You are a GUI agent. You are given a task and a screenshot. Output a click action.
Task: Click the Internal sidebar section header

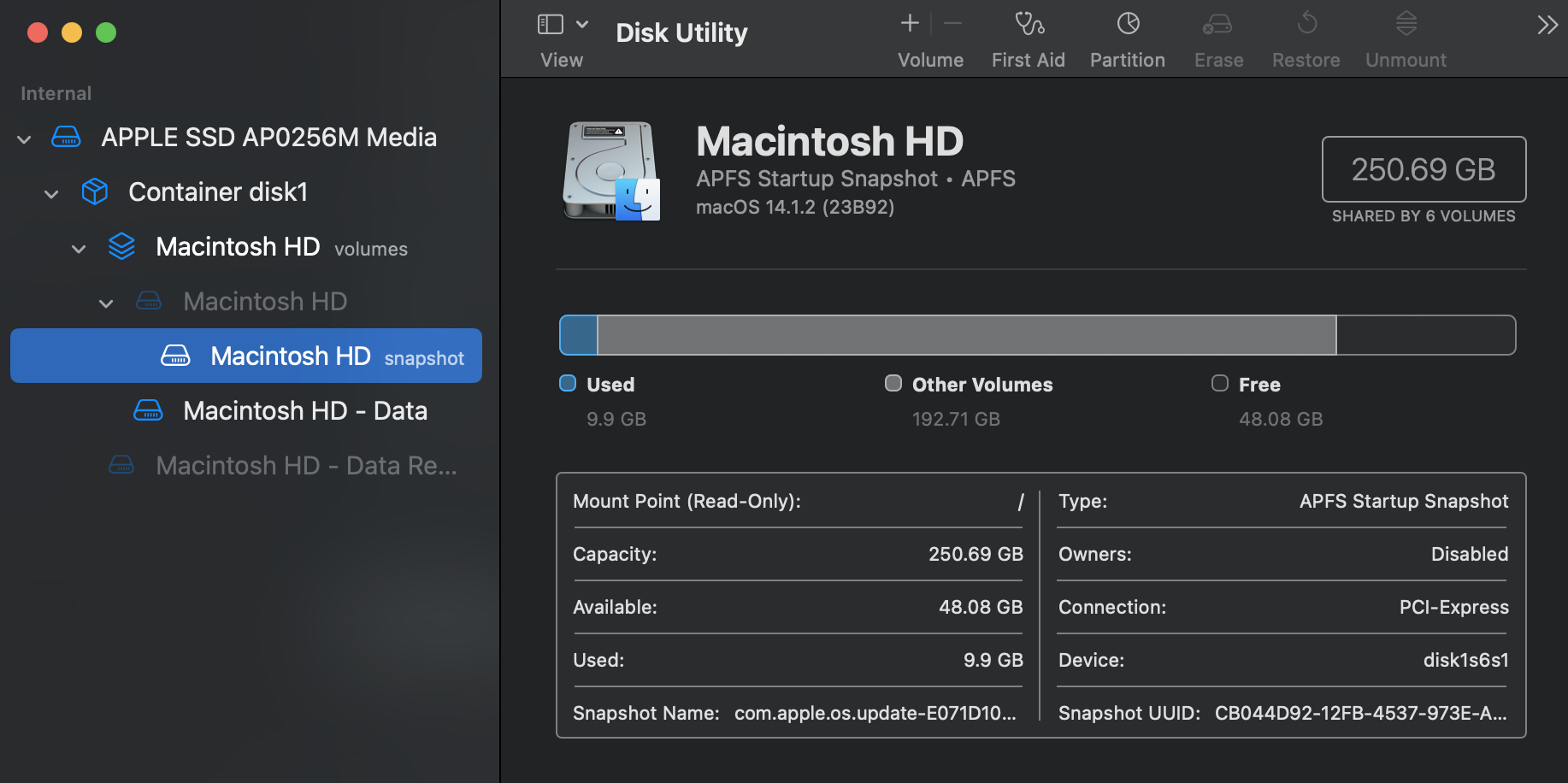pos(56,93)
